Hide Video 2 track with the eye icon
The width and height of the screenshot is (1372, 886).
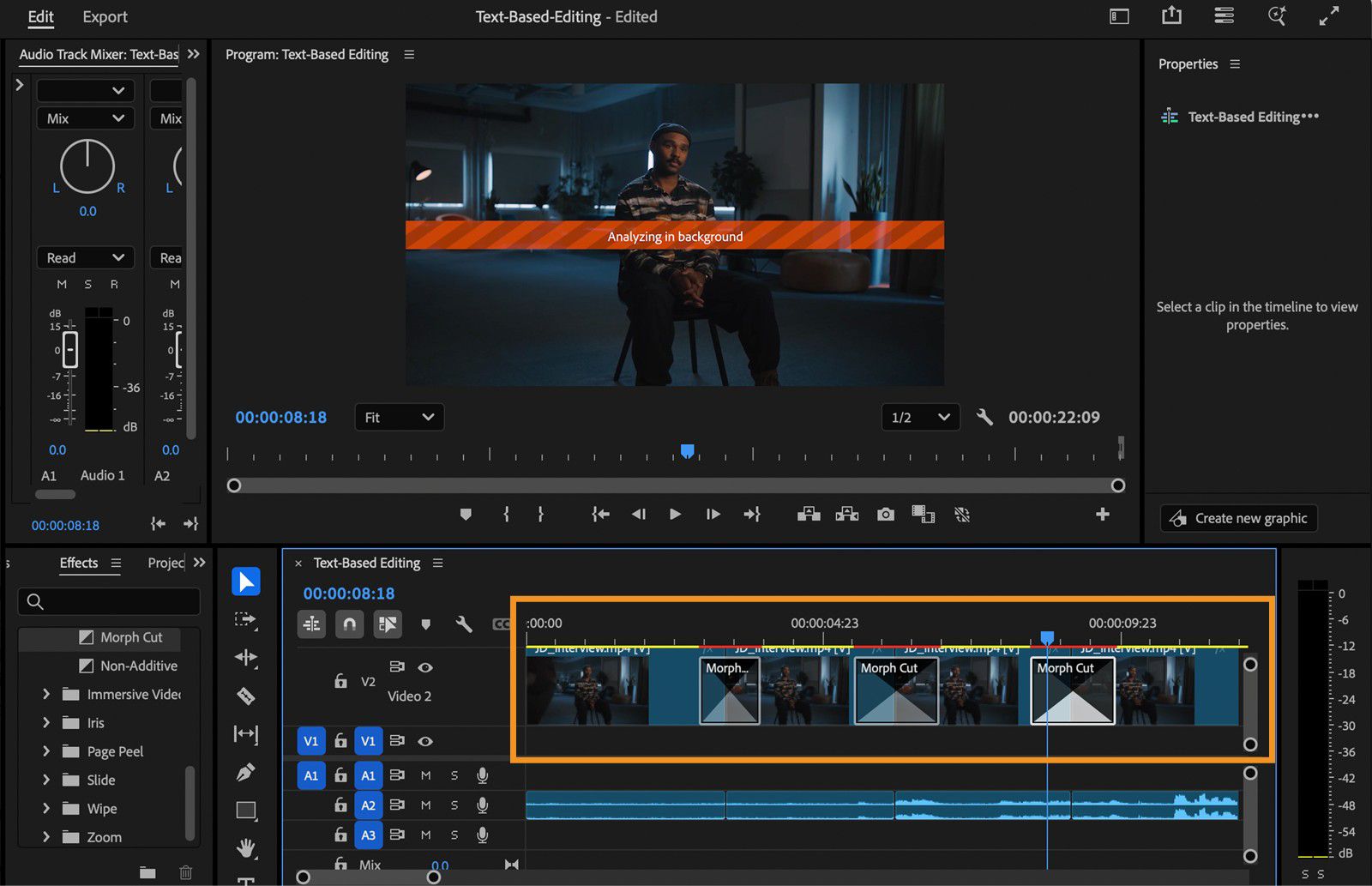point(425,667)
